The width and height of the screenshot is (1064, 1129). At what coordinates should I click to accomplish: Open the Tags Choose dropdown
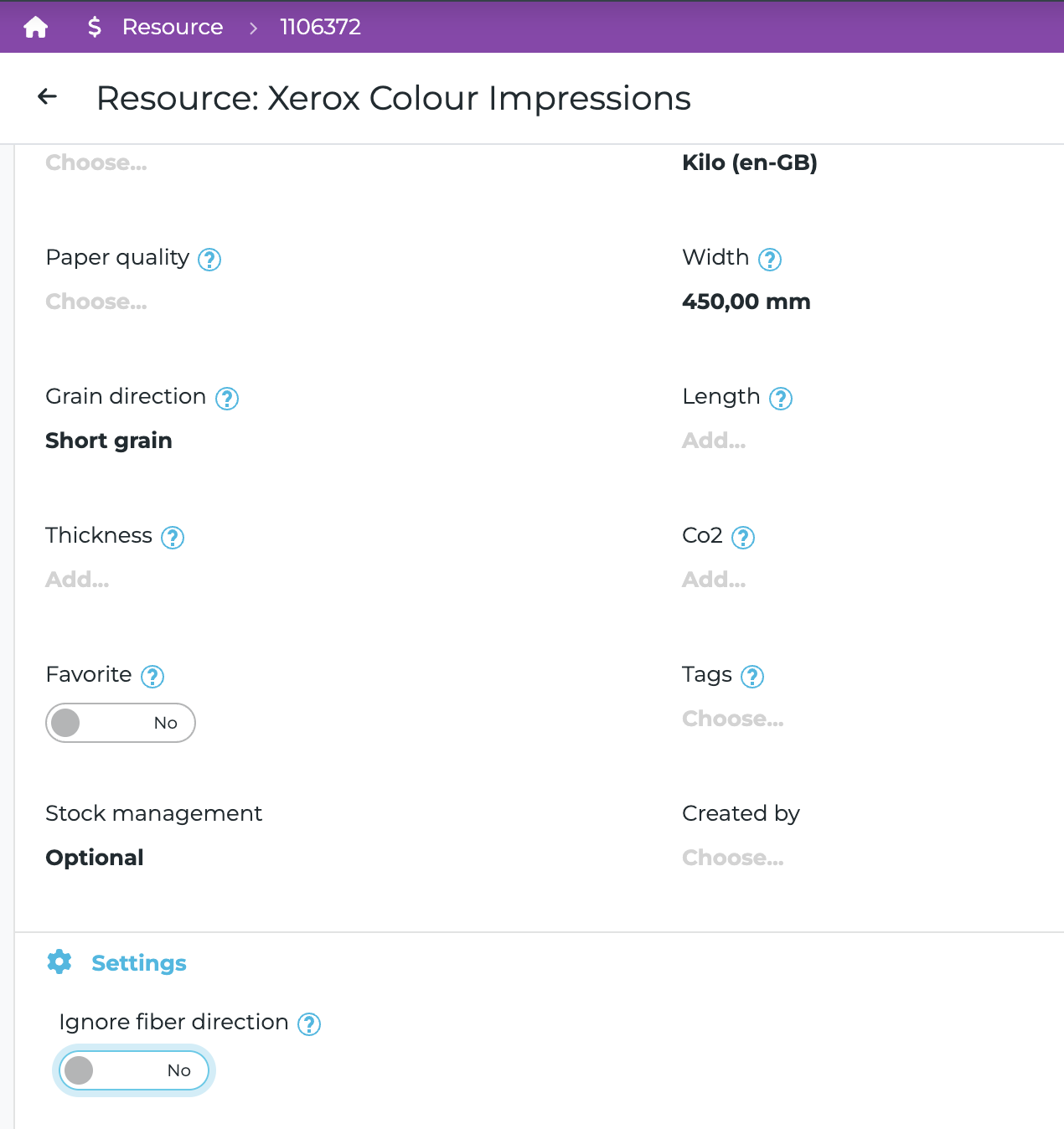point(733,719)
